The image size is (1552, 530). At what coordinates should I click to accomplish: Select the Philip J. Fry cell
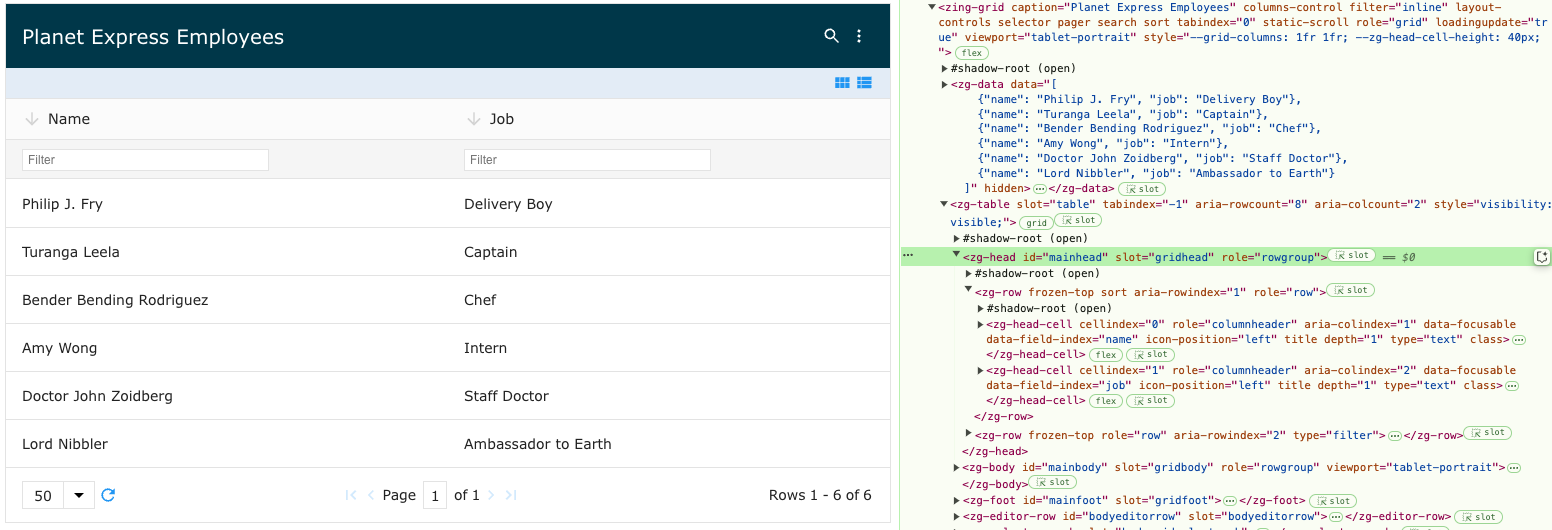click(x=227, y=204)
